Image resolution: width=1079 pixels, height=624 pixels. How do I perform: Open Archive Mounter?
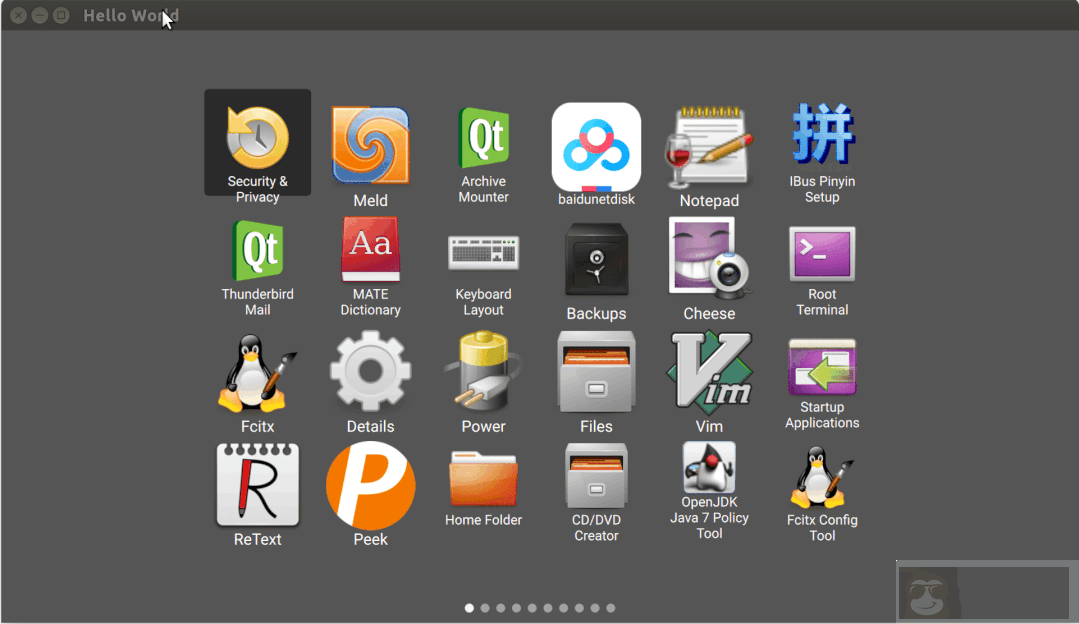pyautogui.click(x=483, y=140)
